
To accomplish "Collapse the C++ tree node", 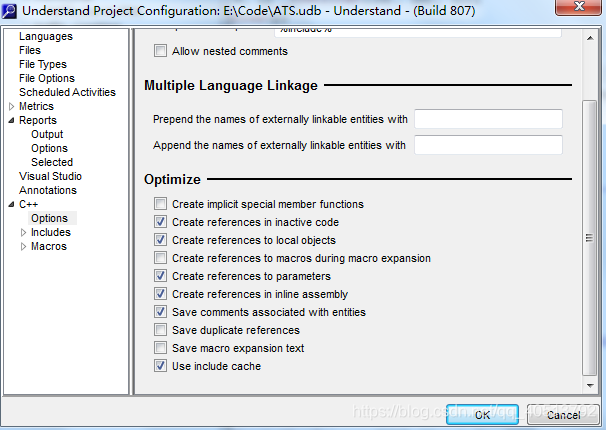I will tap(11, 204).
